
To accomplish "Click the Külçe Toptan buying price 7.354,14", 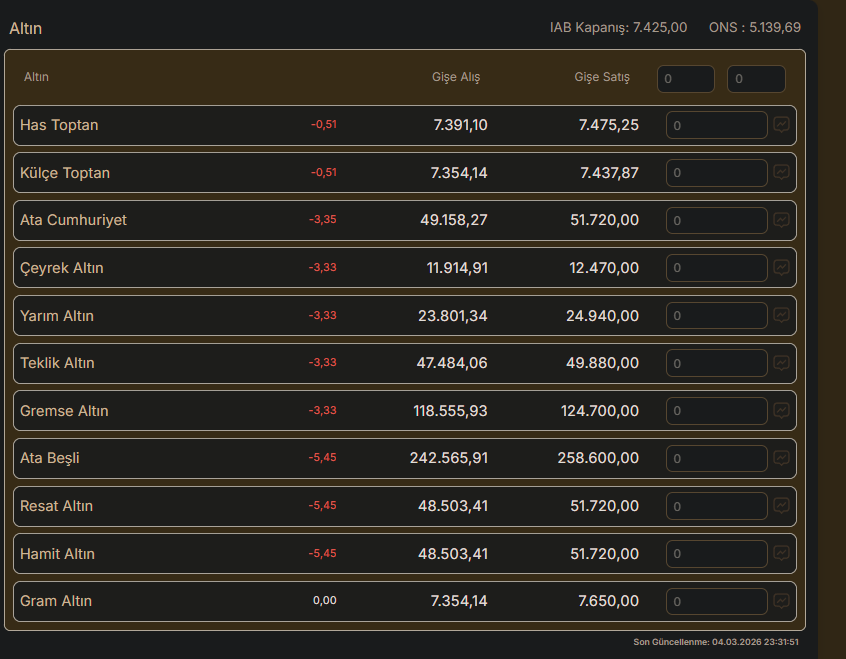I will click(459, 173).
